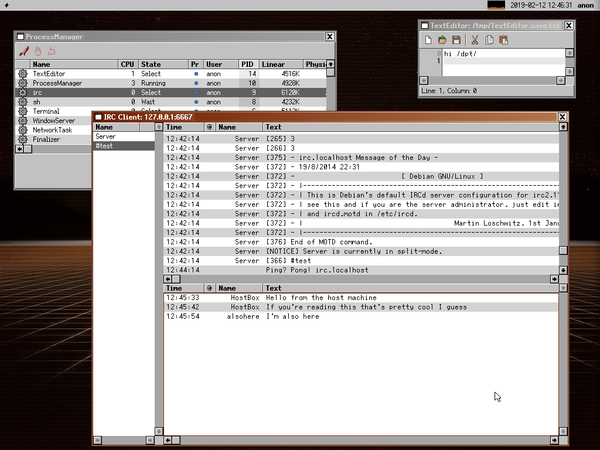
Task: Click the 'Ping? Pong! irc.localhost' line
Action: [317, 270]
